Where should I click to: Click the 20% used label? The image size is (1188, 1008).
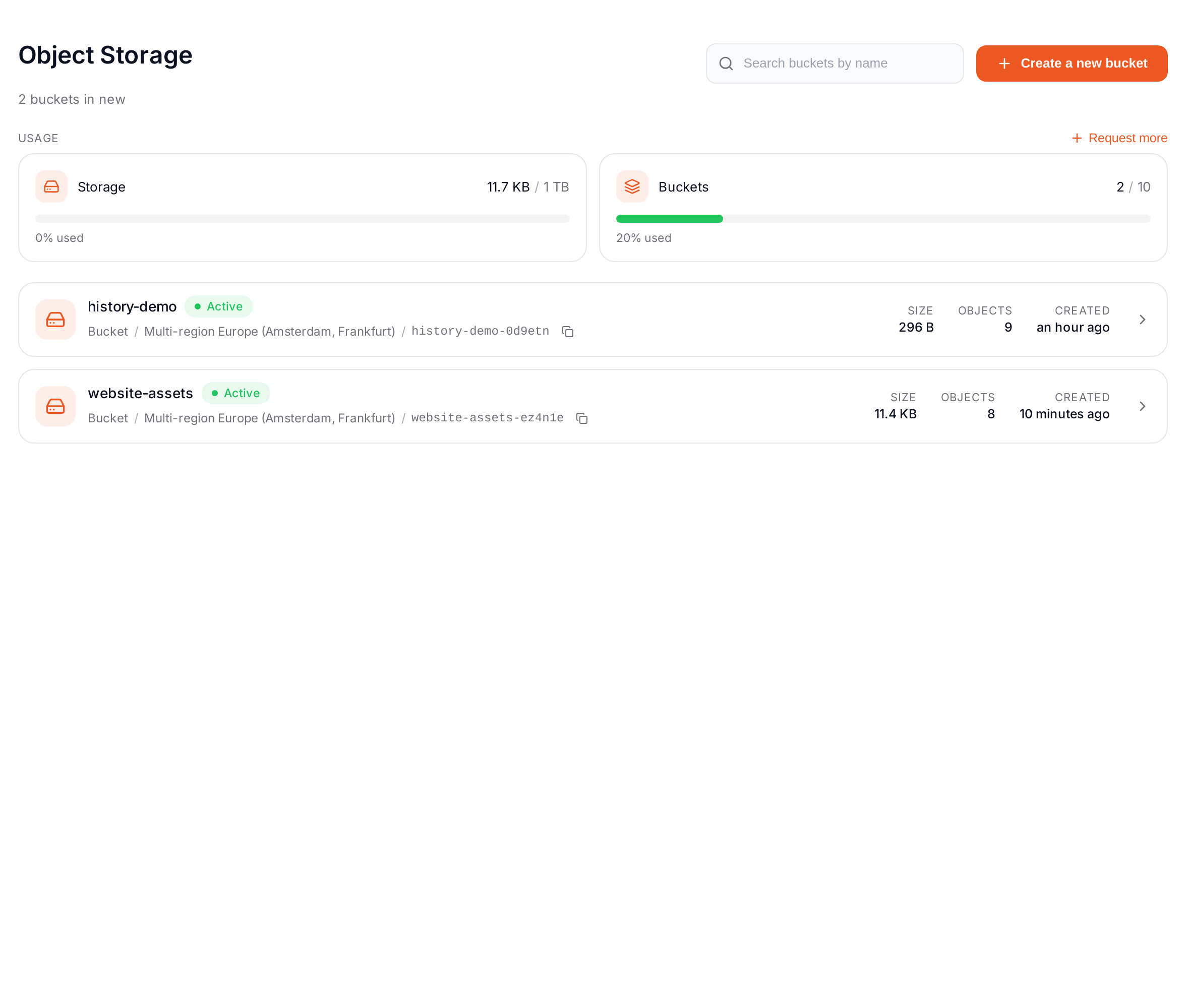644,238
